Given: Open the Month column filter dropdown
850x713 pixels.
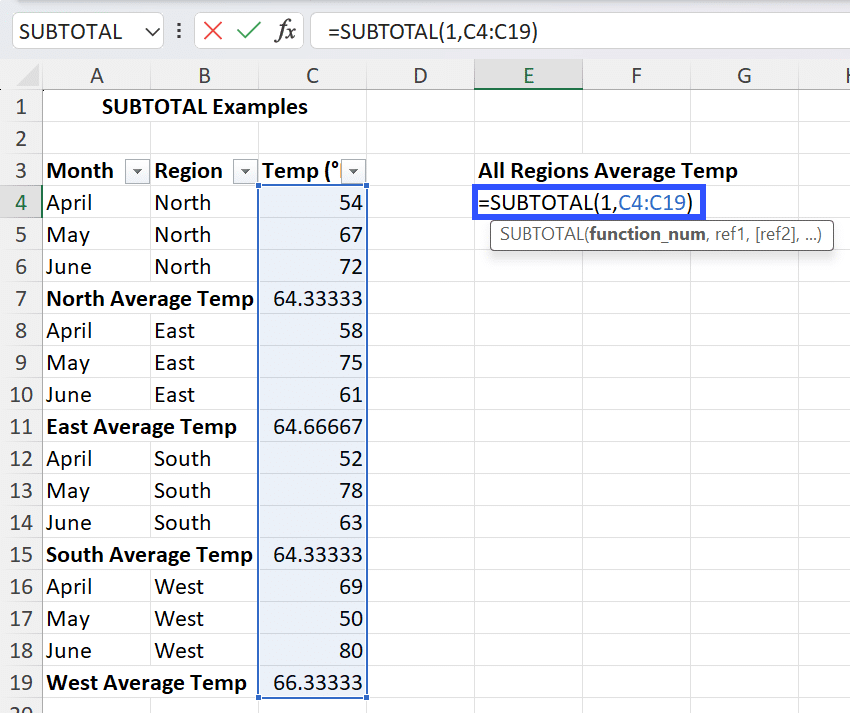Looking at the screenshot, I should pos(137,171).
